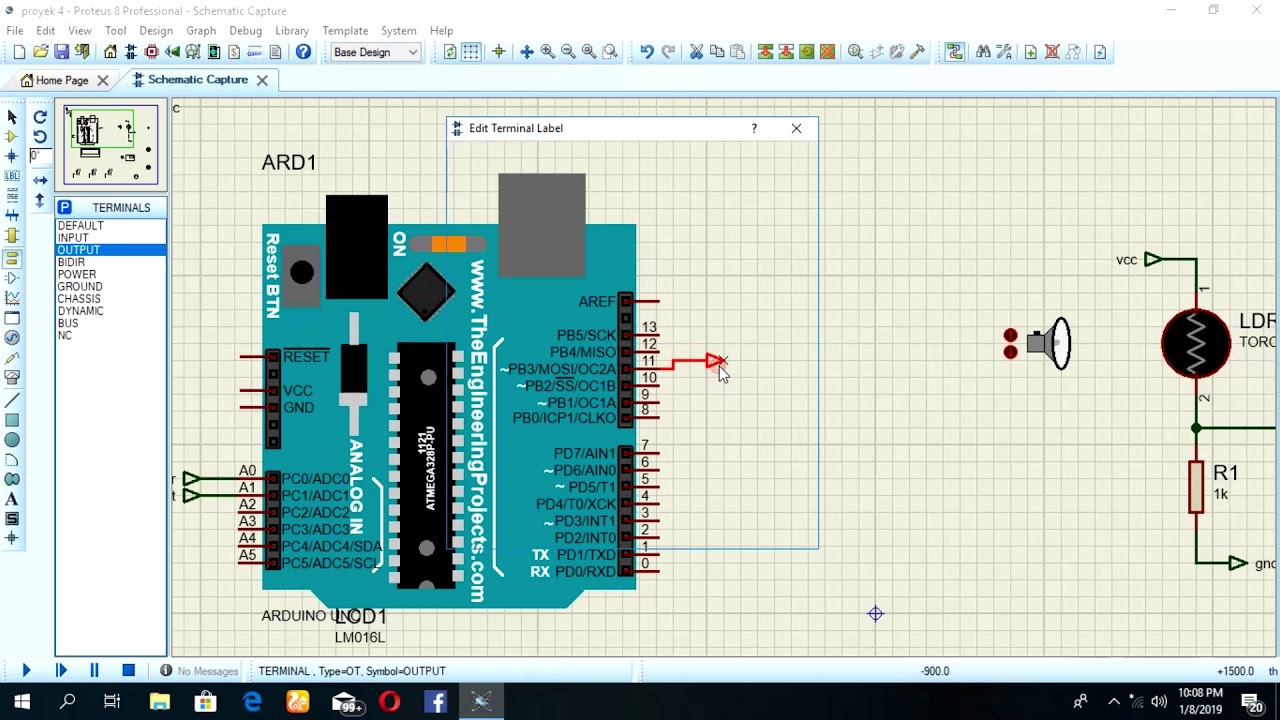Click the P pick terminals button
Viewport: 1280px width, 720px height.
click(64, 207)
